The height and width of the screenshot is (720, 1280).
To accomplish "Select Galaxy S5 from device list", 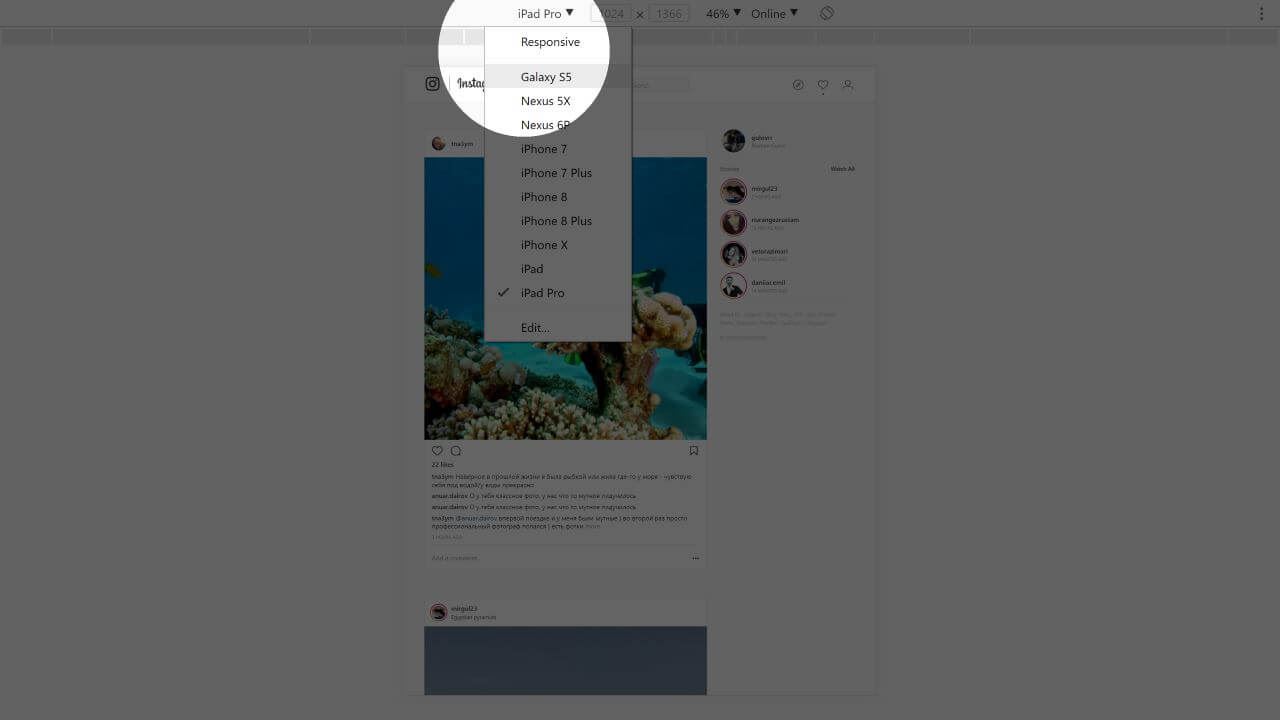I will click(x=558, y=77).
